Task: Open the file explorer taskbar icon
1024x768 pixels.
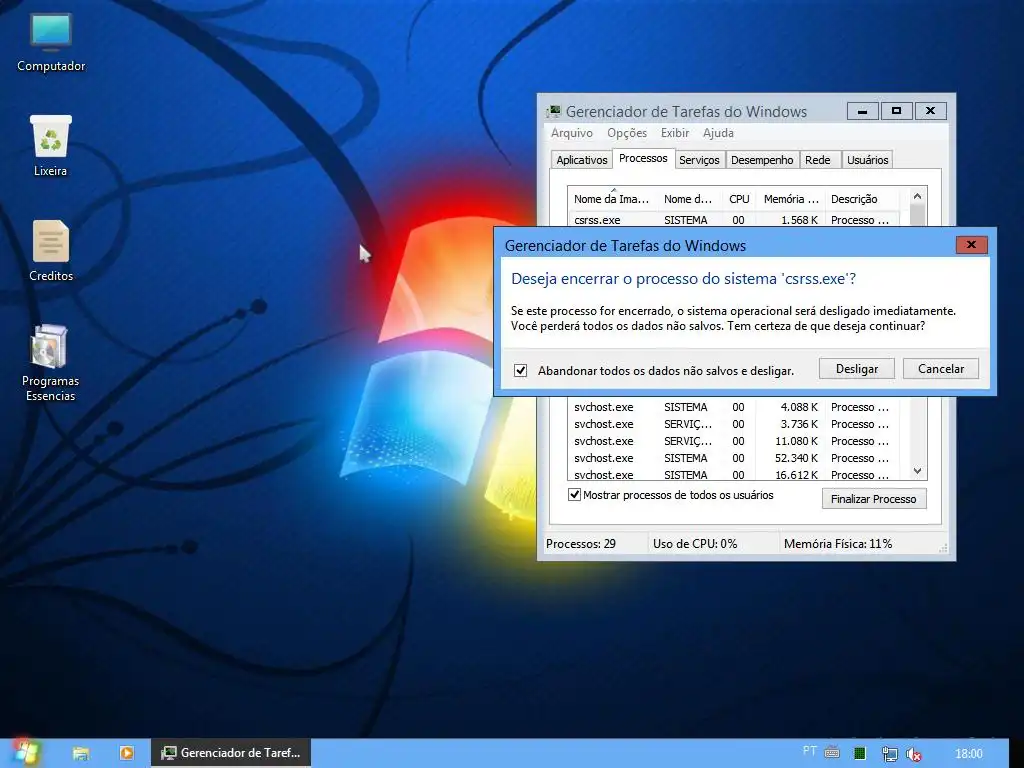Action: [x=81, y=753]
